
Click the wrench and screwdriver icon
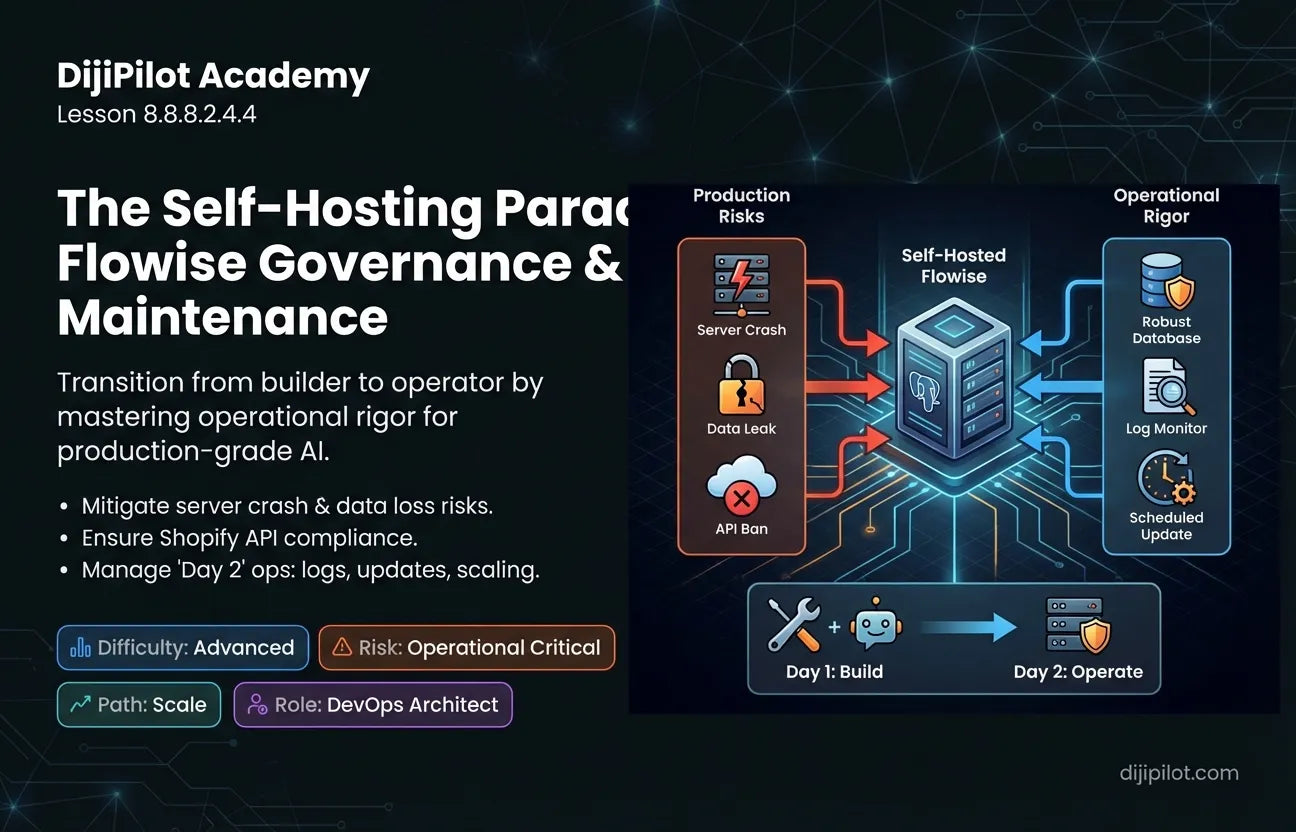794,625
